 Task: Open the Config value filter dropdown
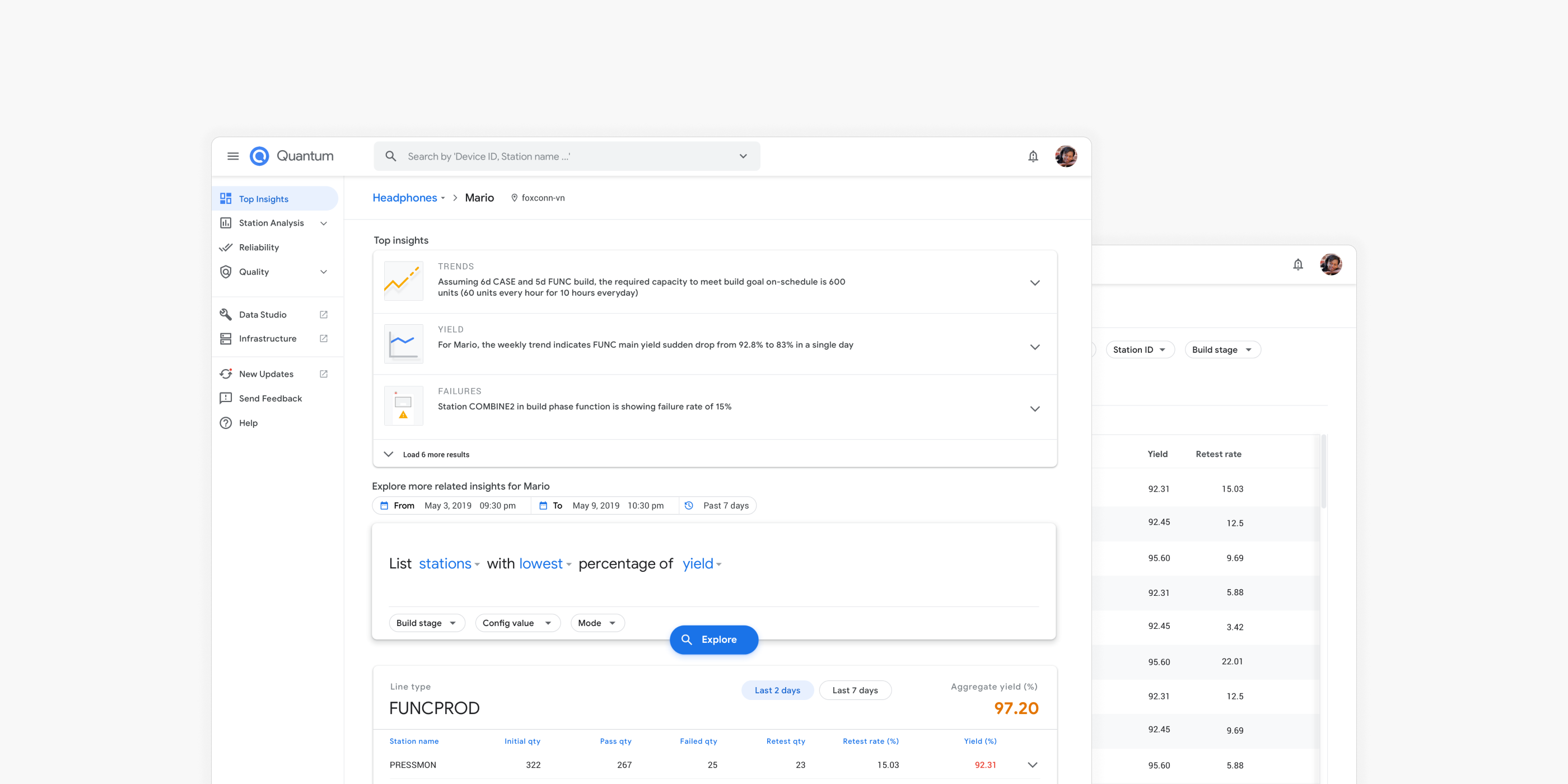click(x=517, y=623)
